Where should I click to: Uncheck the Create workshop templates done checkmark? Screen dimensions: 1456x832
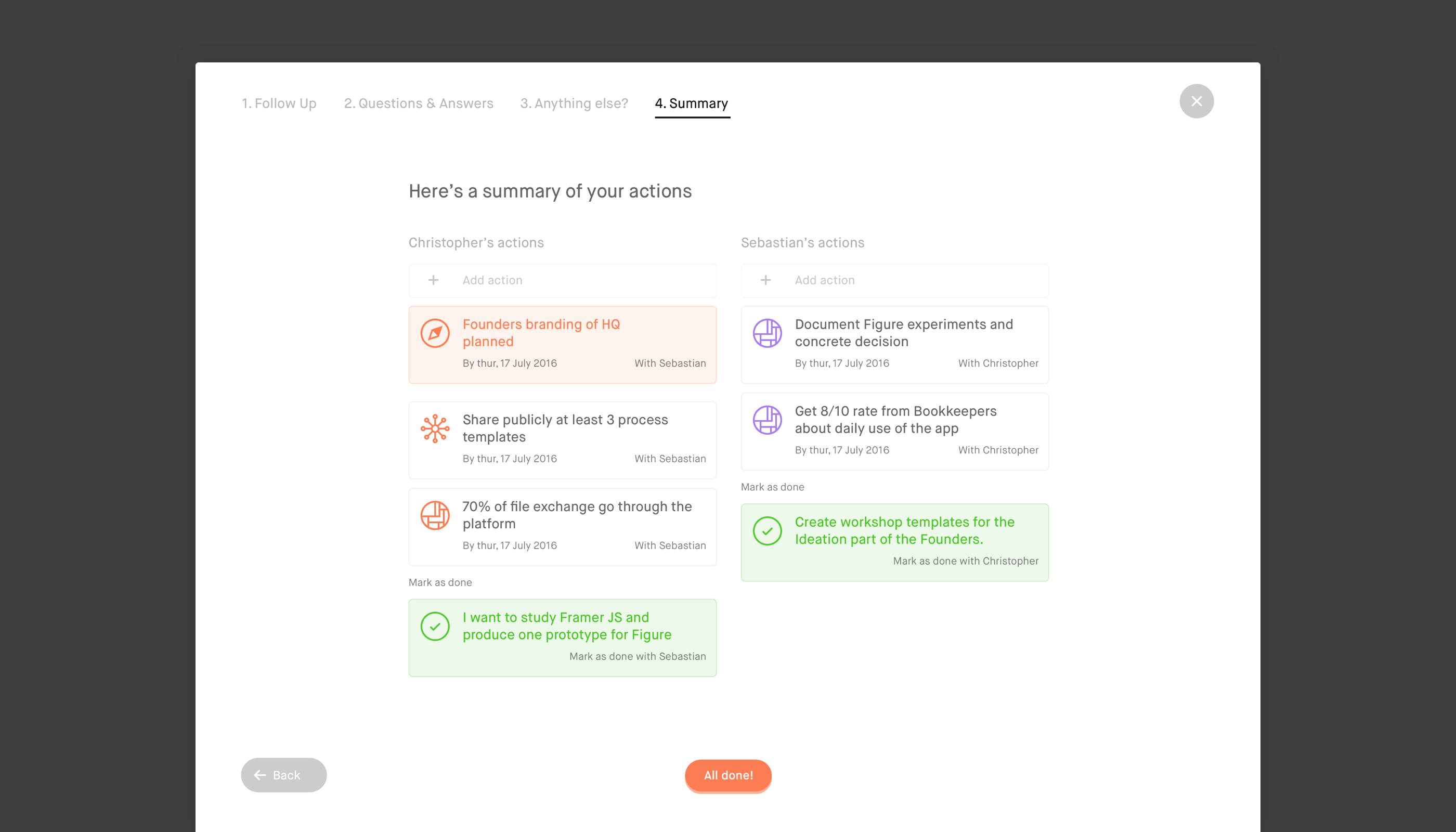point(767,531)
